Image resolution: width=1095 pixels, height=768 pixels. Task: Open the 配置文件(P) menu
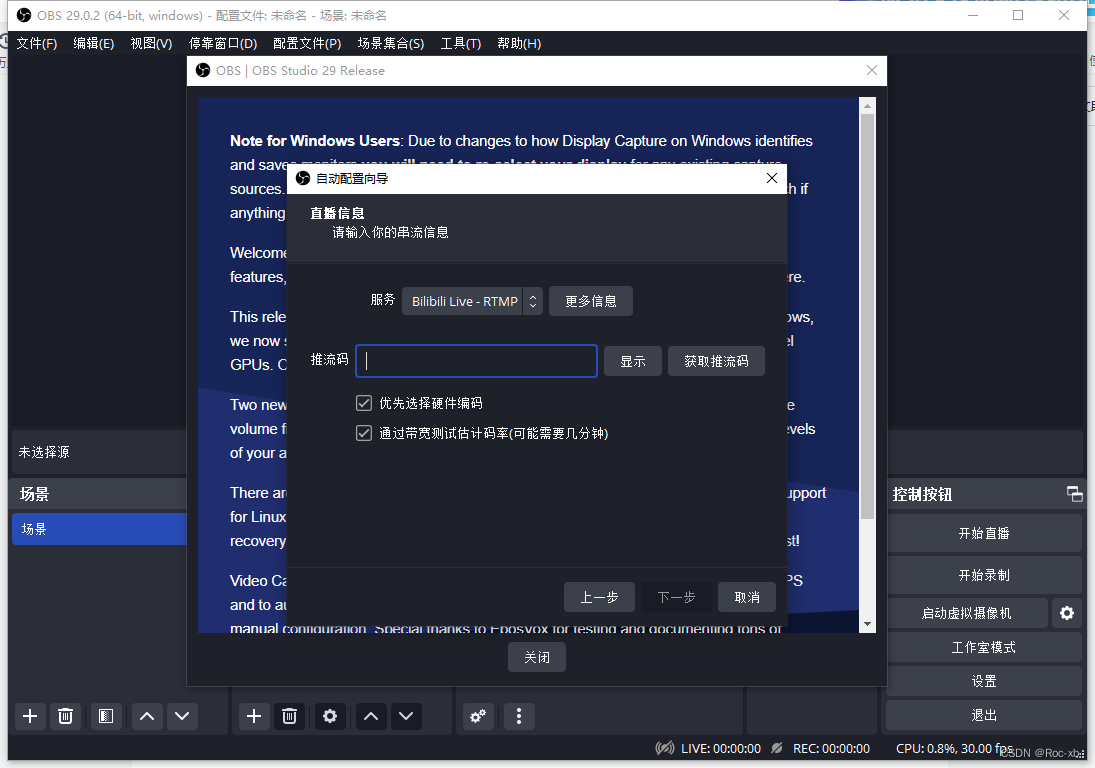(x=307, y=43)
